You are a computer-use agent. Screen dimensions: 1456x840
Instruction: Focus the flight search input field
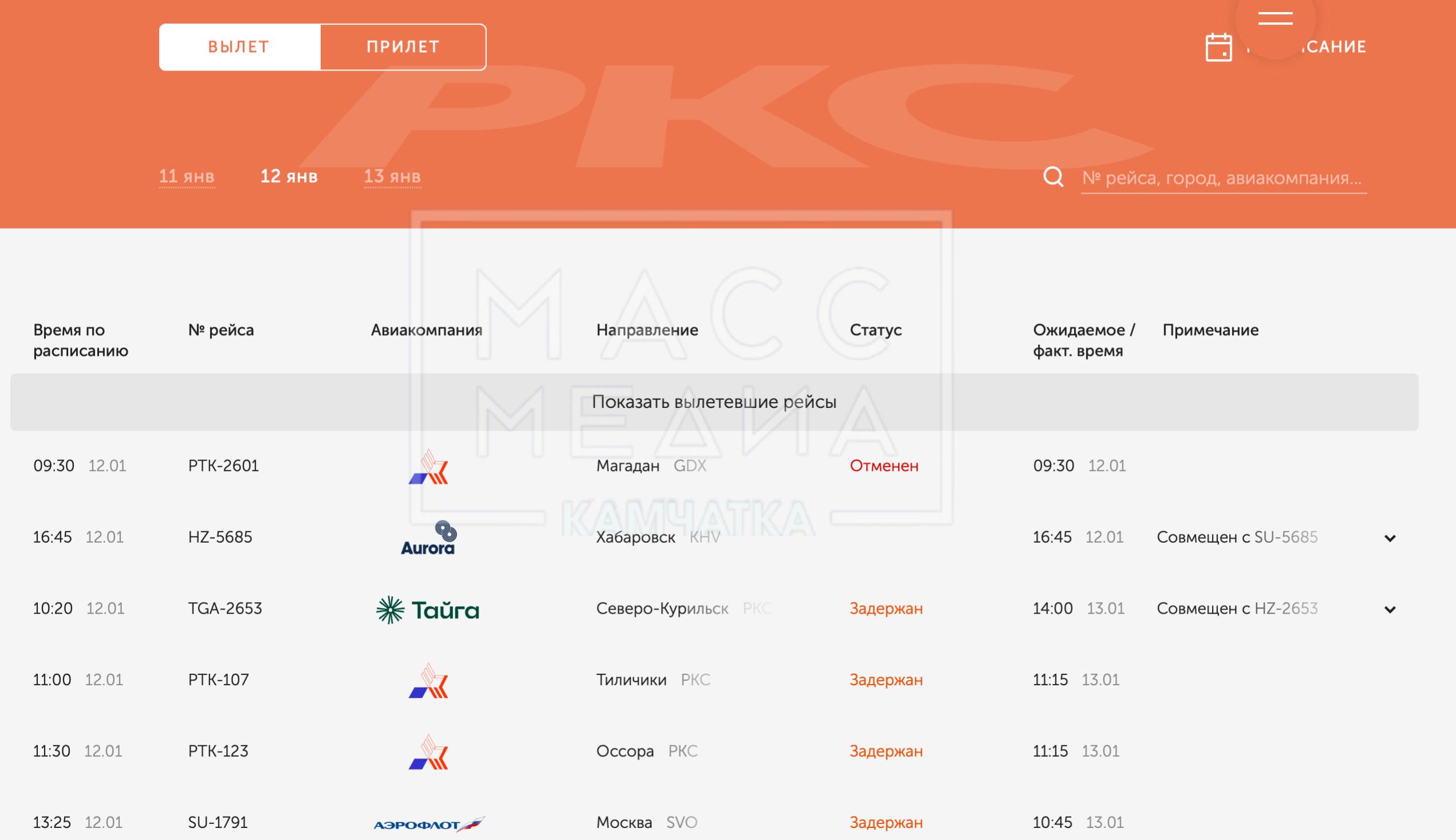tap(1222, 178)
